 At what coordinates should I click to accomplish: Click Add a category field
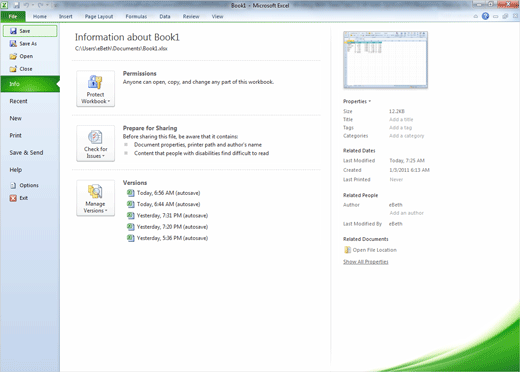click(407, 136)
